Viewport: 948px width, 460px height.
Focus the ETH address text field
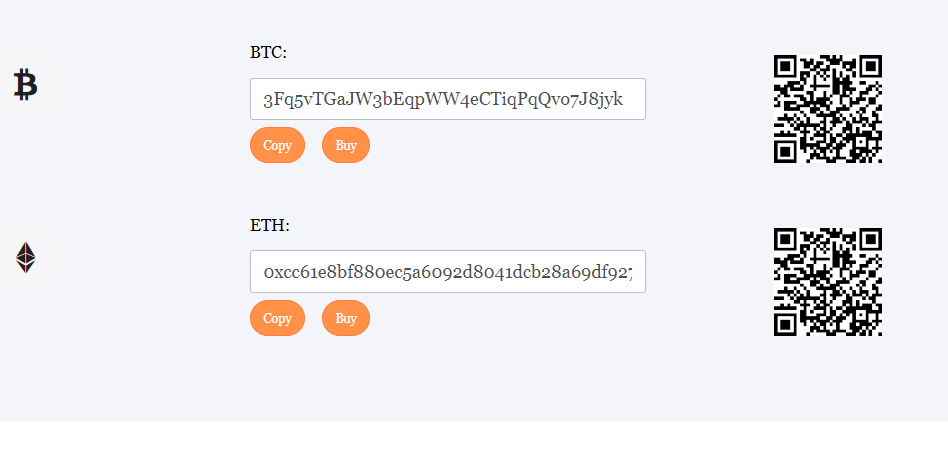[x=448, y=271]
